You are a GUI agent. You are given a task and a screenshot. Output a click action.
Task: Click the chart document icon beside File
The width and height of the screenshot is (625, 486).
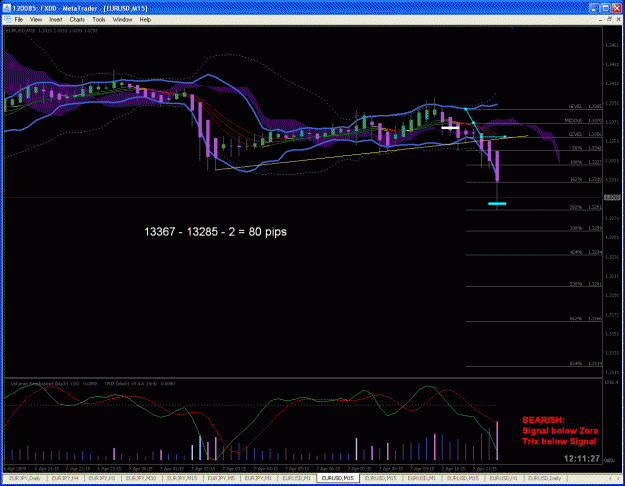(x=8, y=19)
